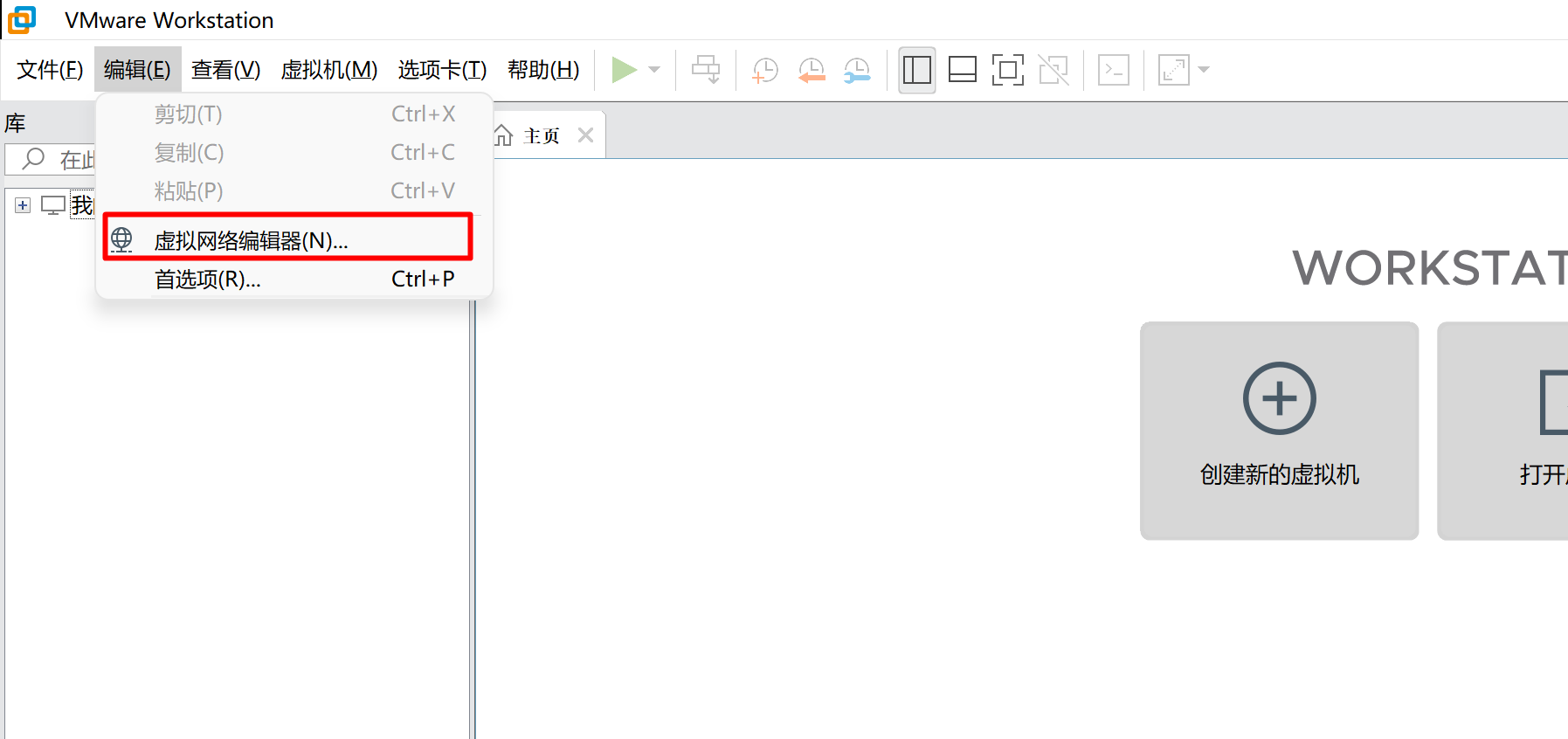Open the 虚拟机(M) menu
The height and width of the screenshot is (739, 1568).
click(328, 70)
